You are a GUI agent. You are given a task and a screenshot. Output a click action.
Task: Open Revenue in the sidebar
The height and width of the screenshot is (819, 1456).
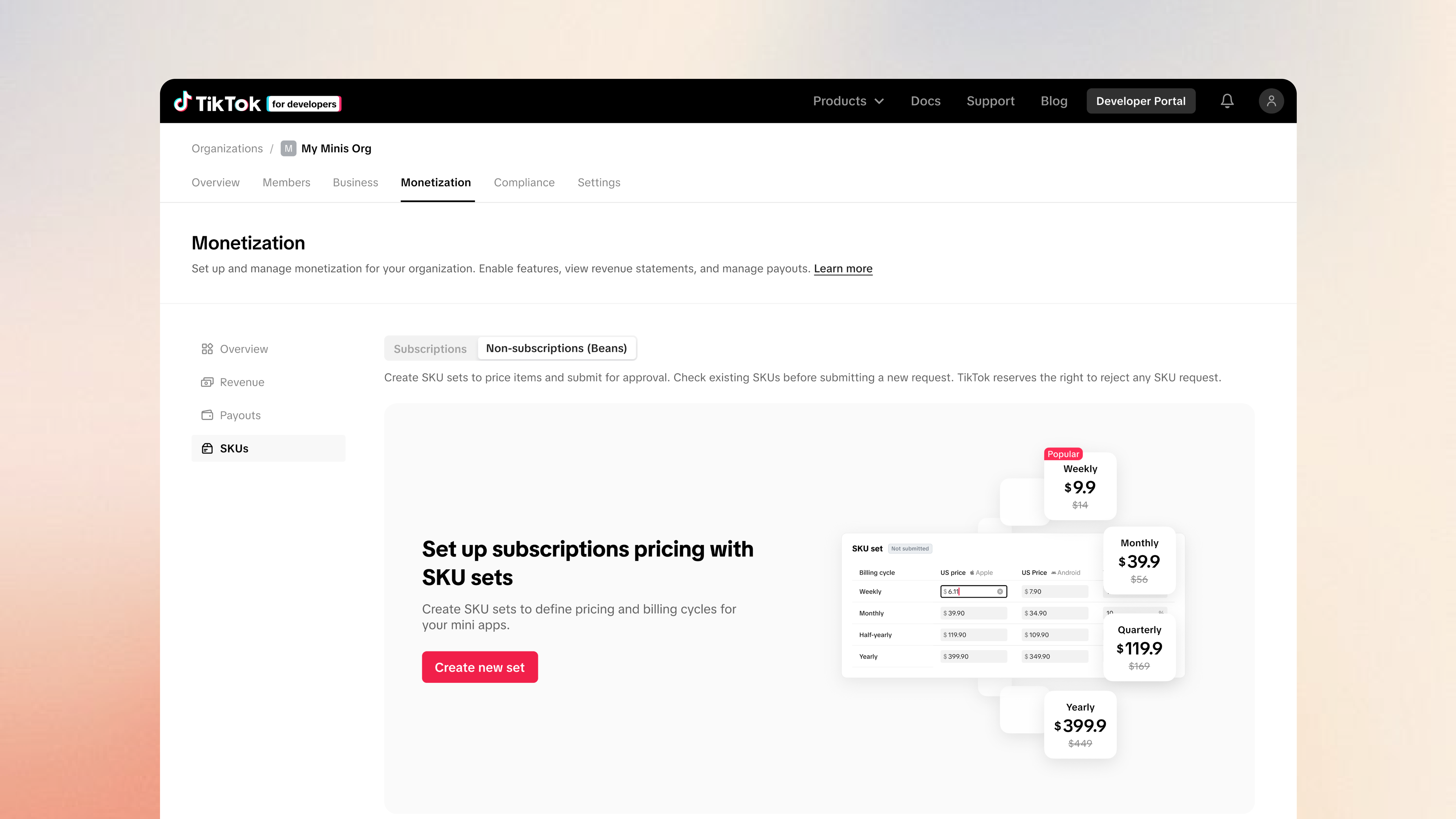tap(268, 382)
